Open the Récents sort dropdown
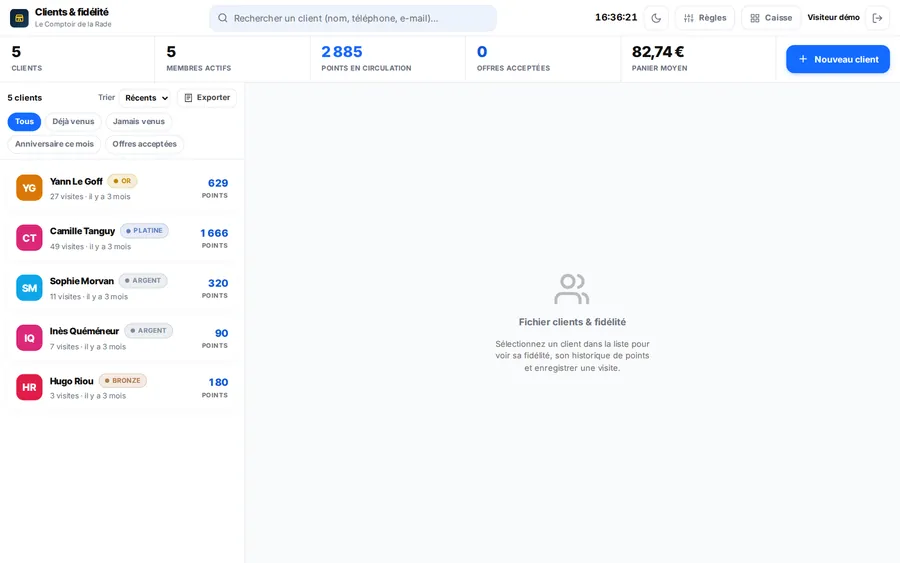The image size is (900, 563). pos(145,98)
